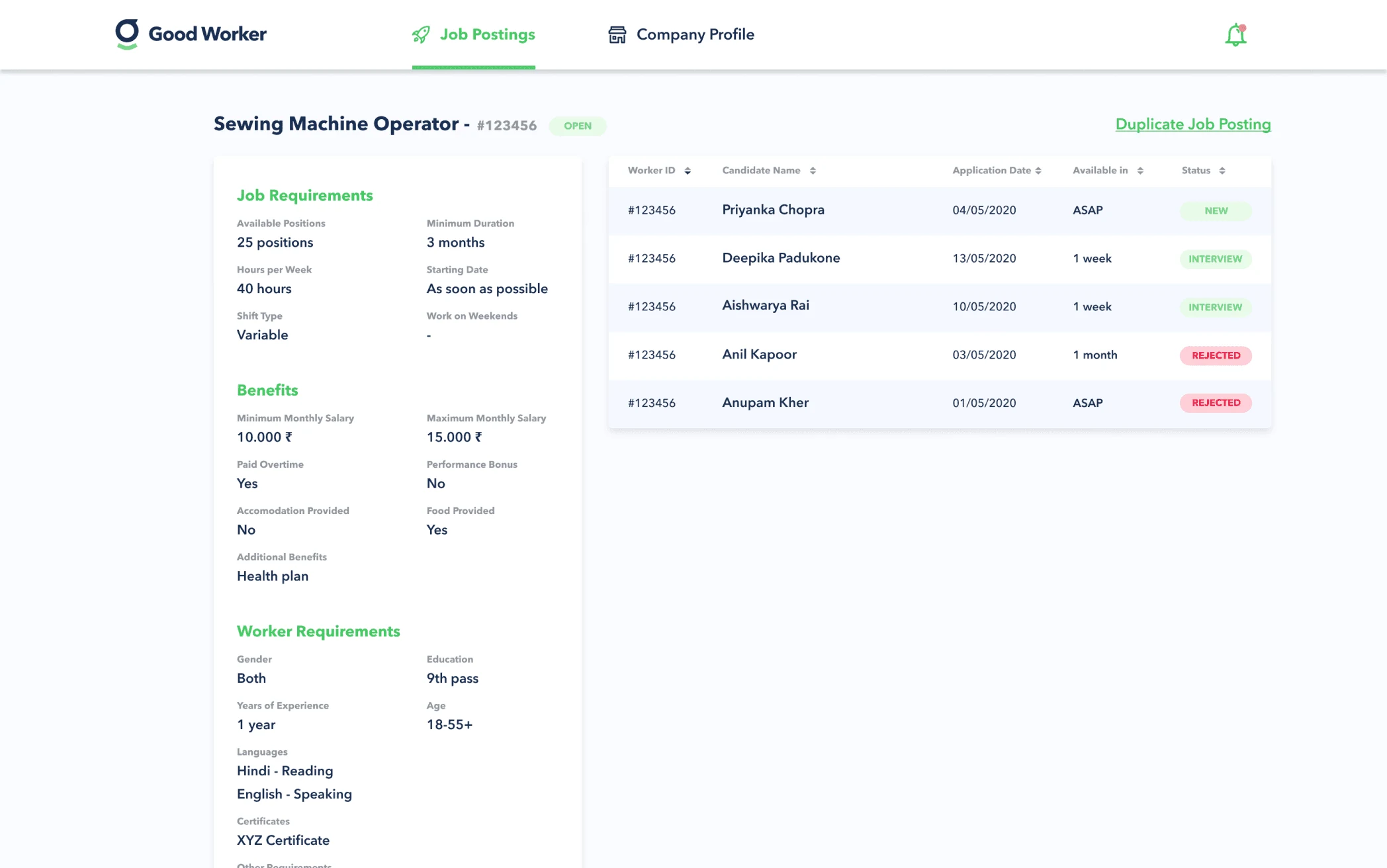This screenshot has height=868, width=1387.
Task: Sort by Application Date arrows
Action: (1038, 171)
